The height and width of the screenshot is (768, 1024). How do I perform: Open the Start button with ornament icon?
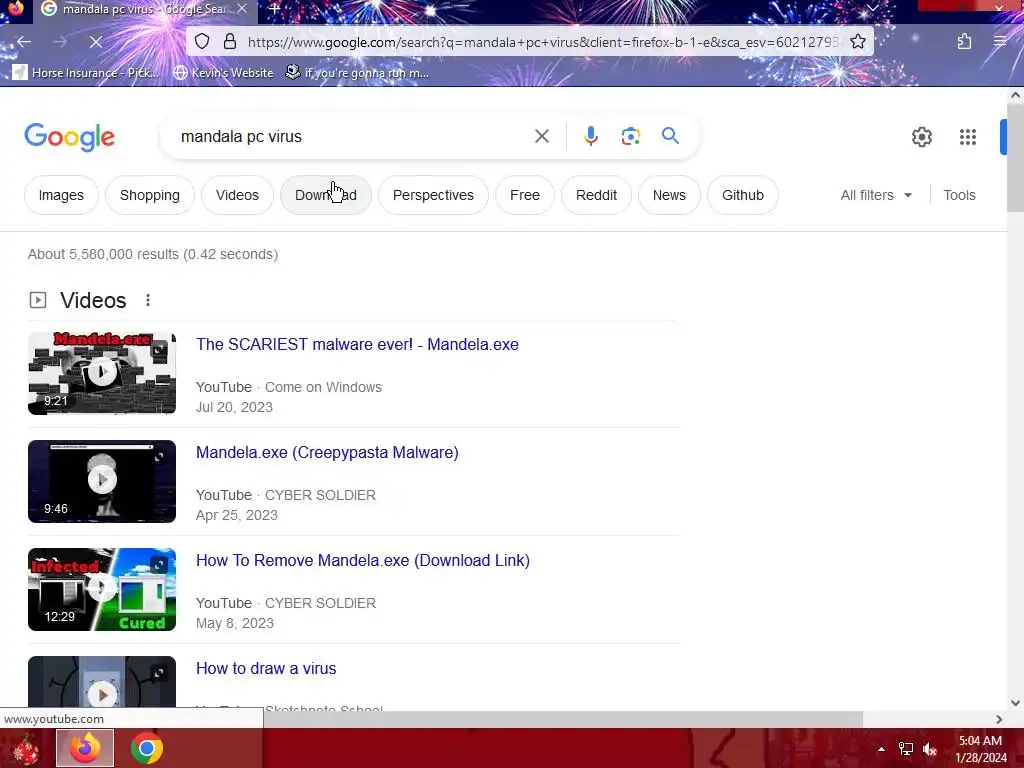point(25,748)
